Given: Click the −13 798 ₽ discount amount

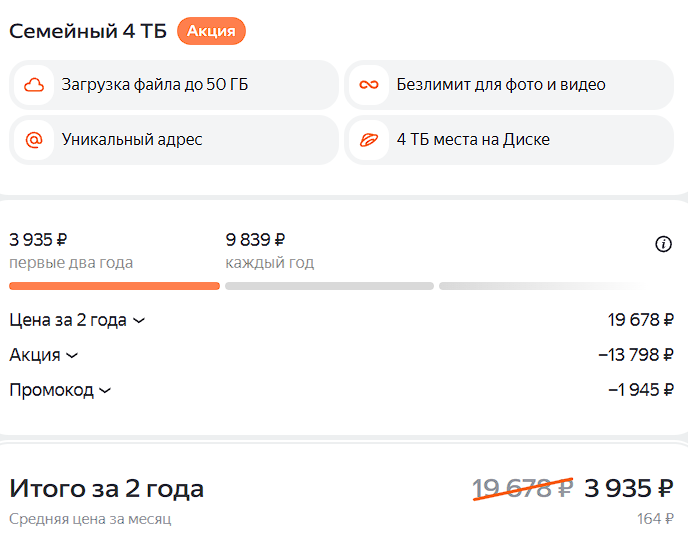Looking at the screenshot, I should (635, 355).
